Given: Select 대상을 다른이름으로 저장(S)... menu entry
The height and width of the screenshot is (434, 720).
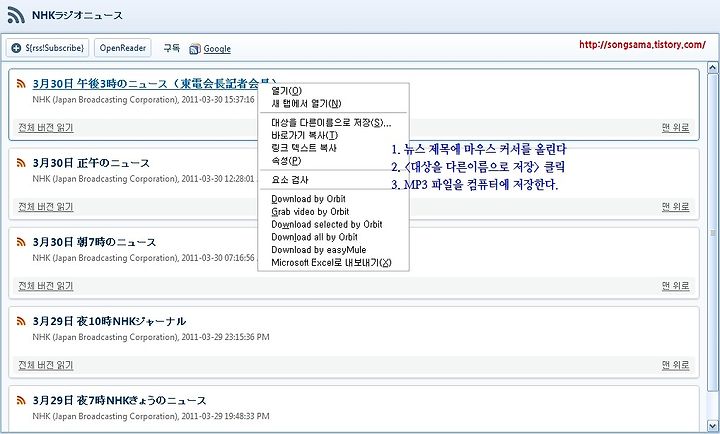Looking at the screenshot, I should pyautogui.click(x=333, y=123).
